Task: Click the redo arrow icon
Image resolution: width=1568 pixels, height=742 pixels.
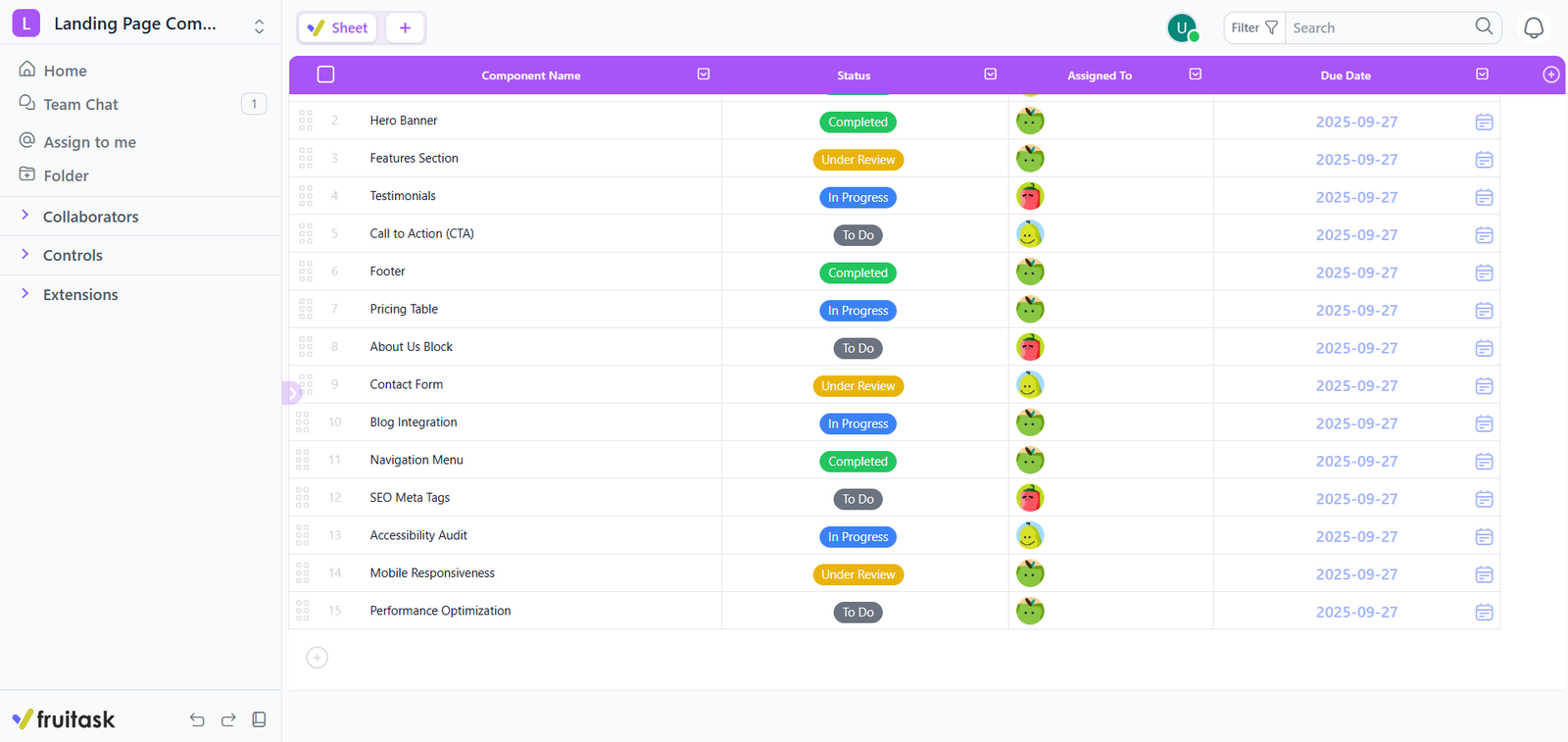Action: pyautogui.click(x=228, y=720)
